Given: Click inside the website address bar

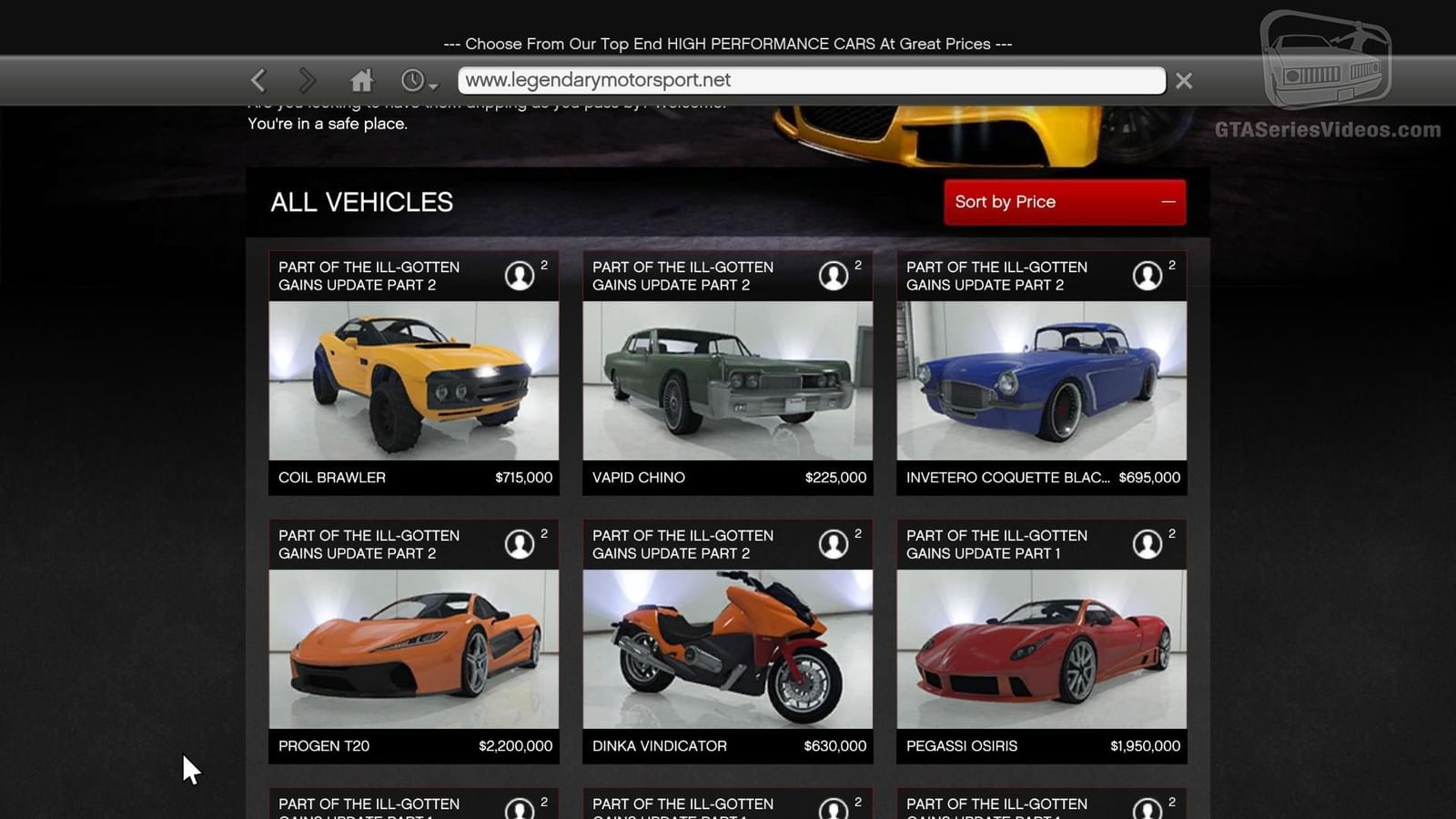Looking at the screenshot, I should pos(810,80).
